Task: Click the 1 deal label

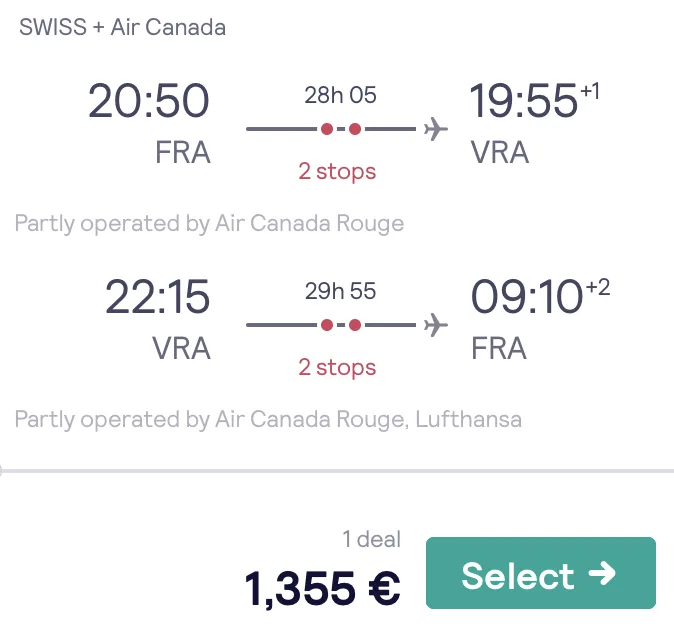Action: click(372, 539)
